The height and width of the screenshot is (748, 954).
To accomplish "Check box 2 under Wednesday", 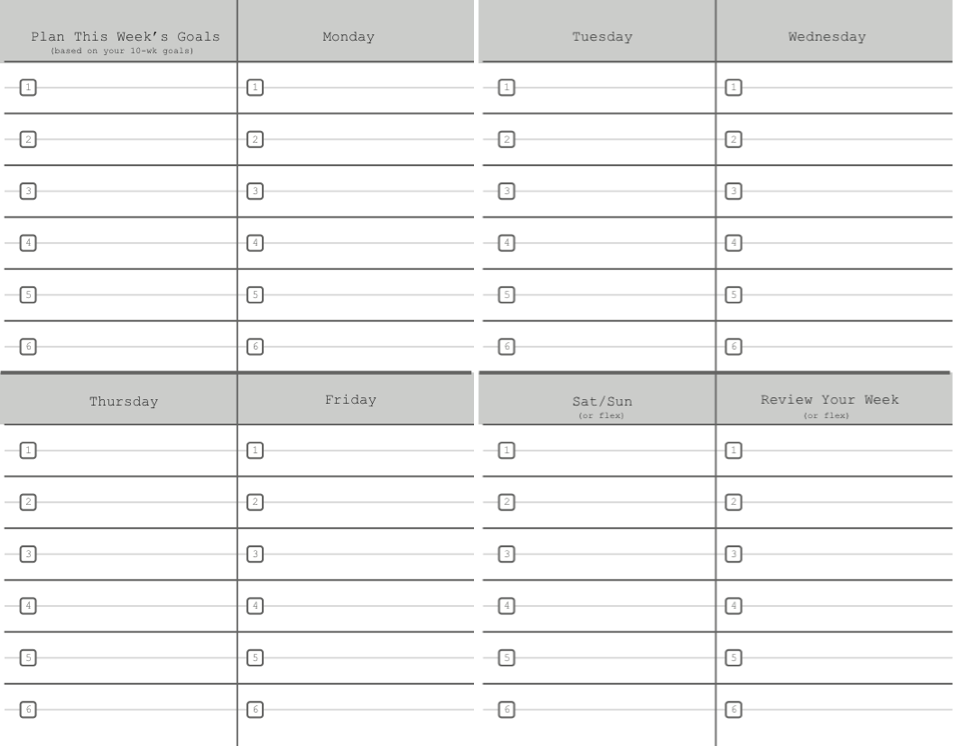I will [733, 139].
